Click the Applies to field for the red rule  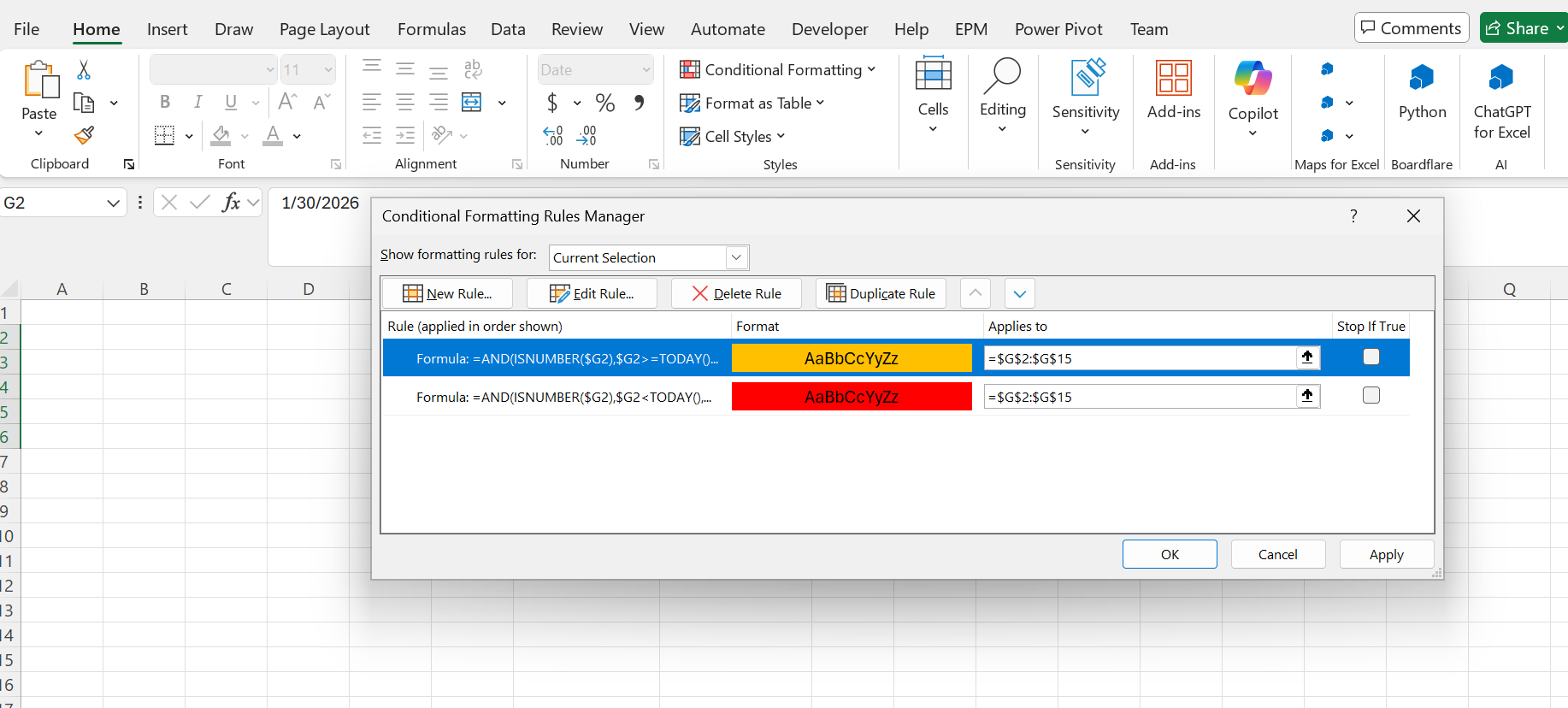tap(1140, 397)
